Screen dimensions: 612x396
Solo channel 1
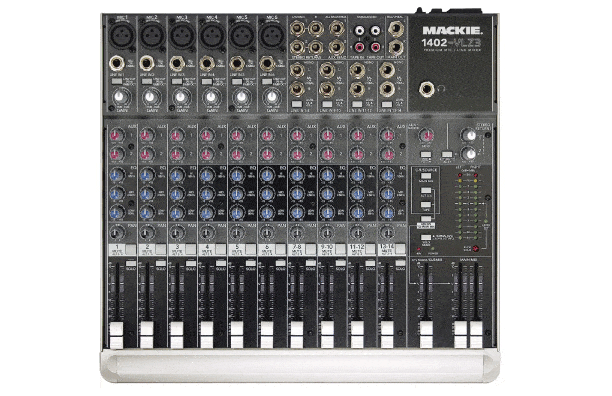131,263
